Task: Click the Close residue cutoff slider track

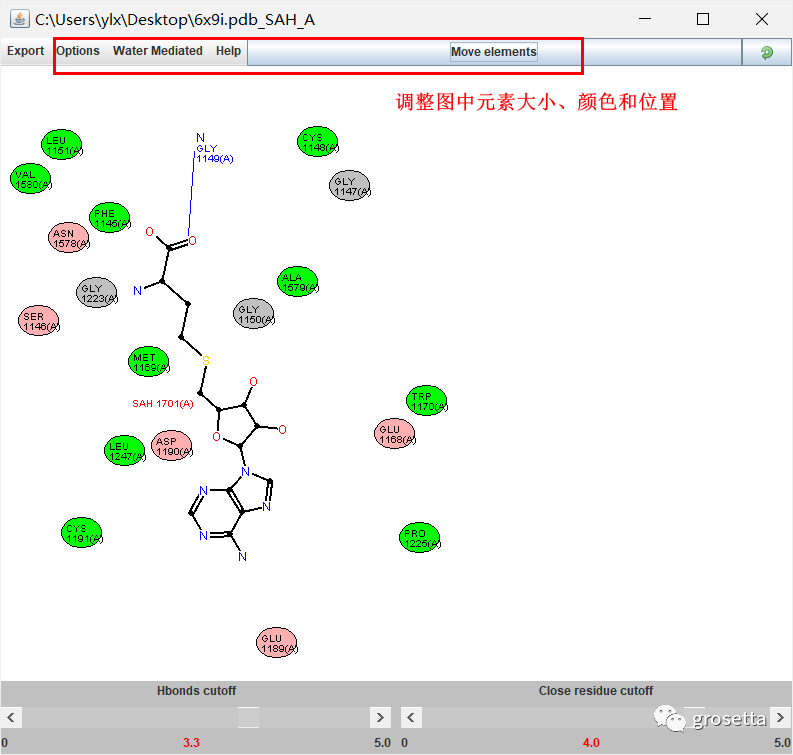Action: click(596, 717)
